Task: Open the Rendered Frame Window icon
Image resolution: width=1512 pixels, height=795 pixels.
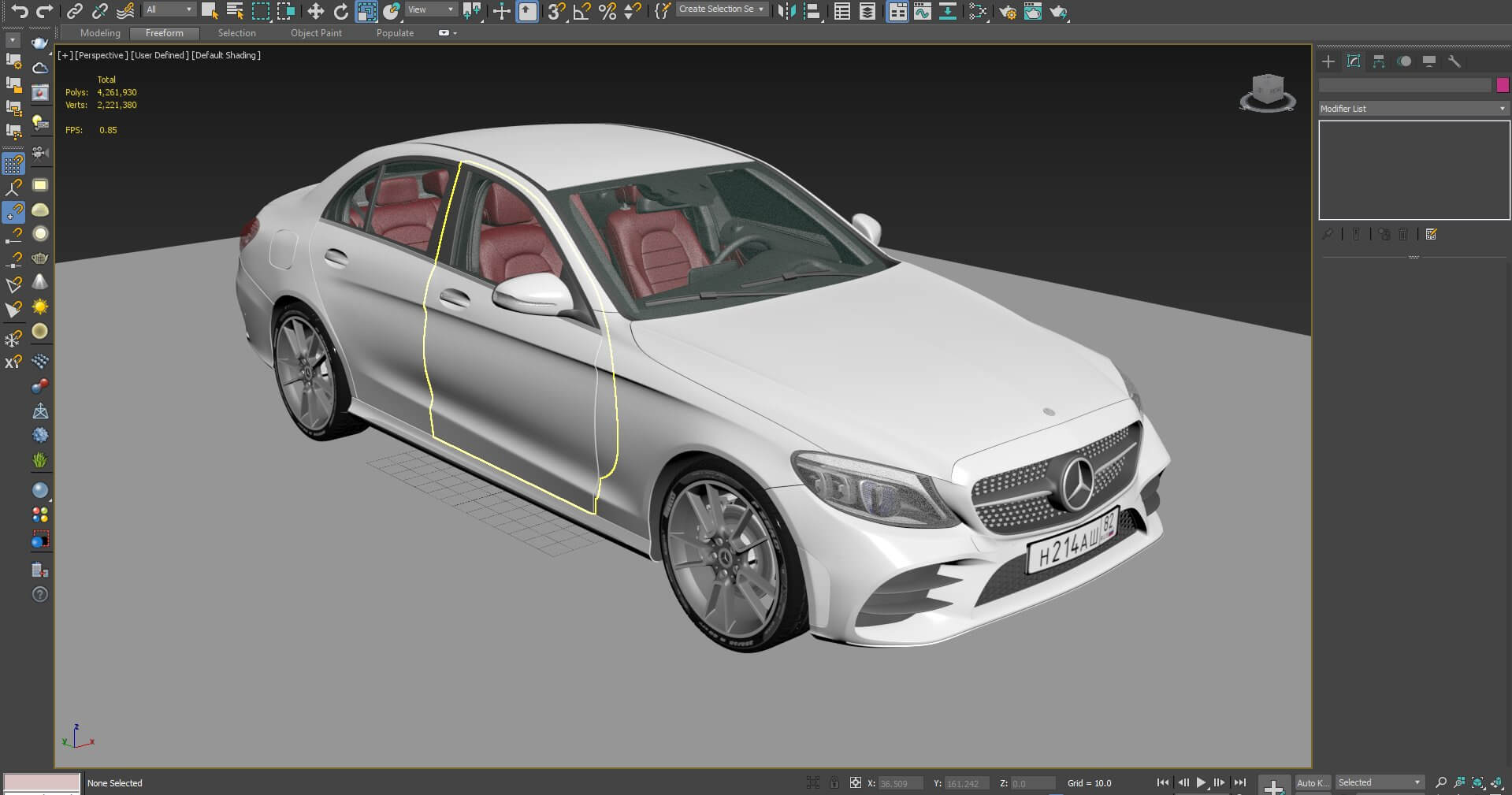Action: click(x=1032, y=12)
